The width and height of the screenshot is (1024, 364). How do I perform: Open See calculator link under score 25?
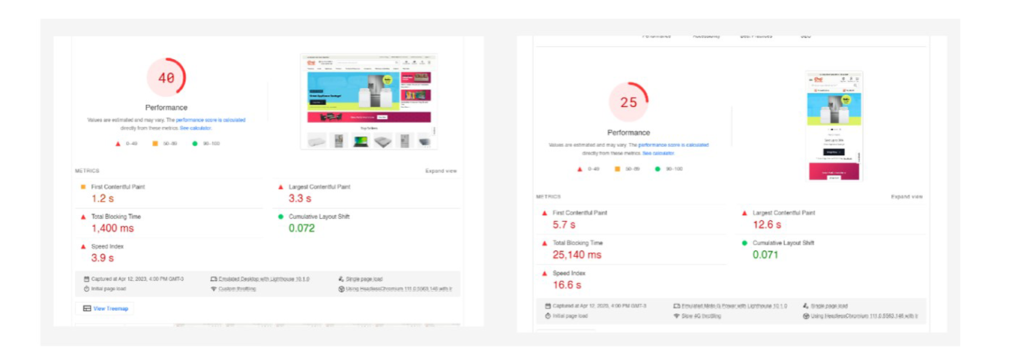[658, 153]
